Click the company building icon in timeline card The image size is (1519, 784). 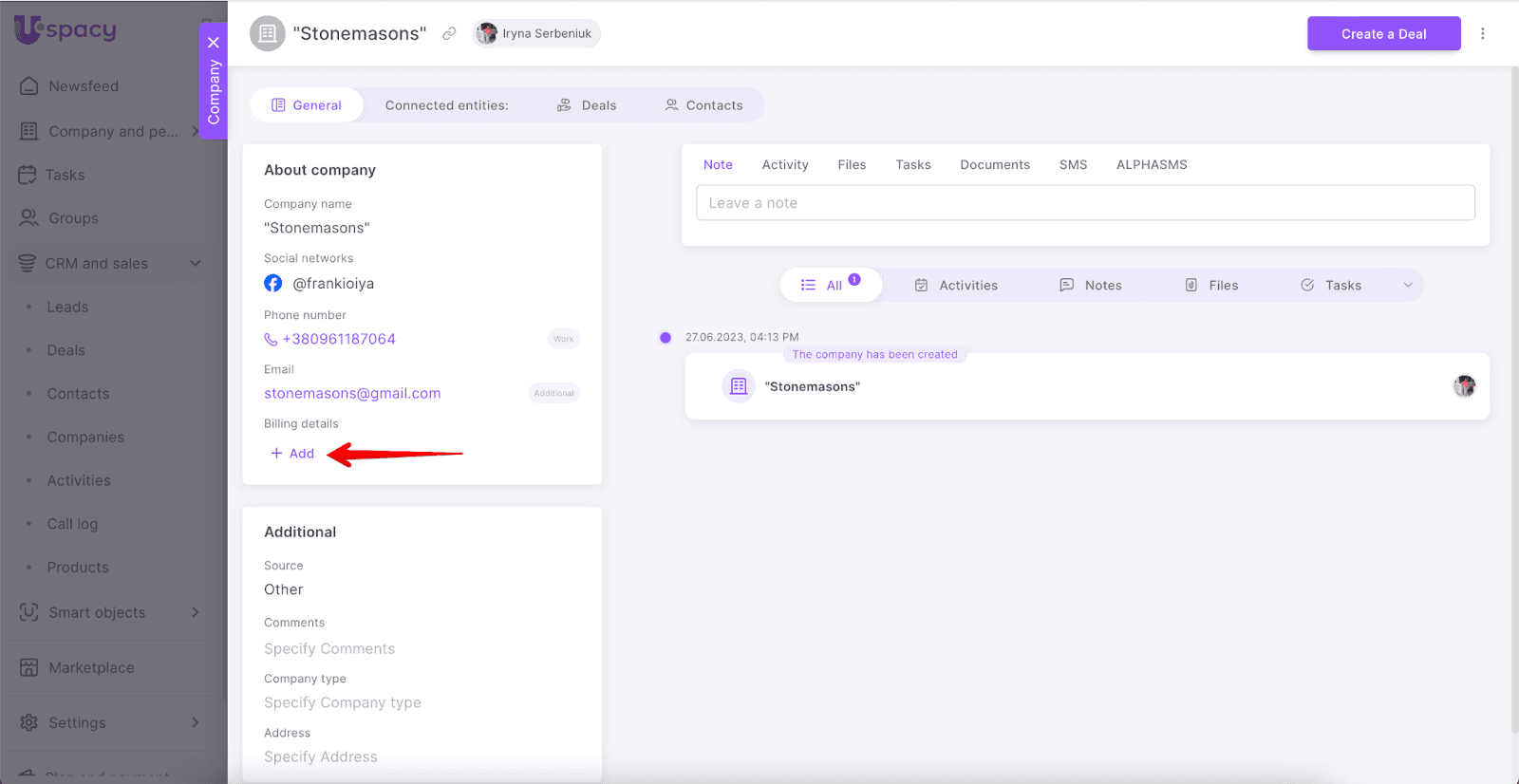739,386
